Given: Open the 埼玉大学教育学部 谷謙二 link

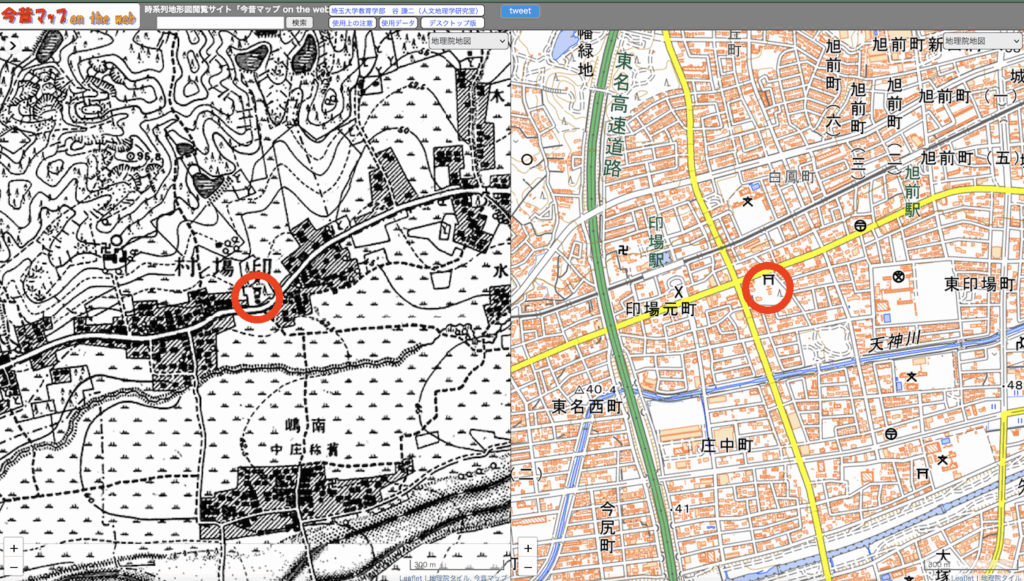Looking at the screenshot, I should [x=405, y=10].
